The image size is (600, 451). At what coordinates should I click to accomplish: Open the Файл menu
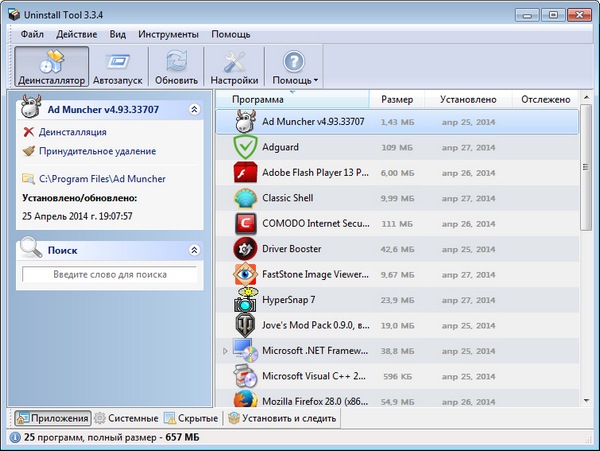pos(31,34)
